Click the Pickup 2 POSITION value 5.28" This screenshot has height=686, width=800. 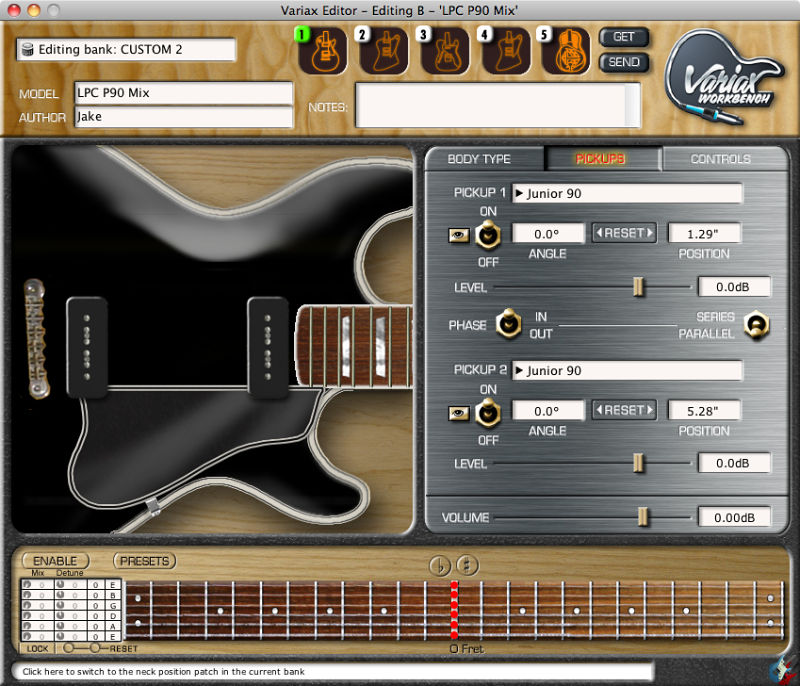click(704, 411)
